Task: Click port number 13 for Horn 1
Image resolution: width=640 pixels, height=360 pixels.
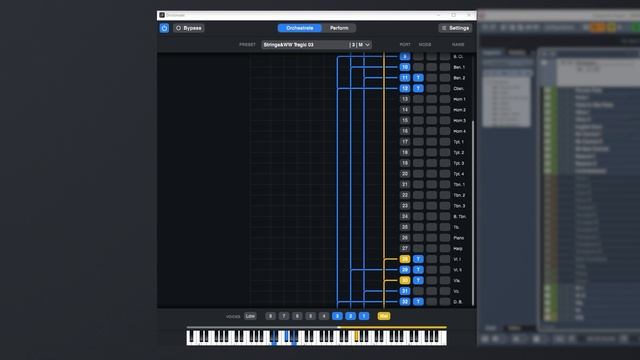Action: [404, 99]
